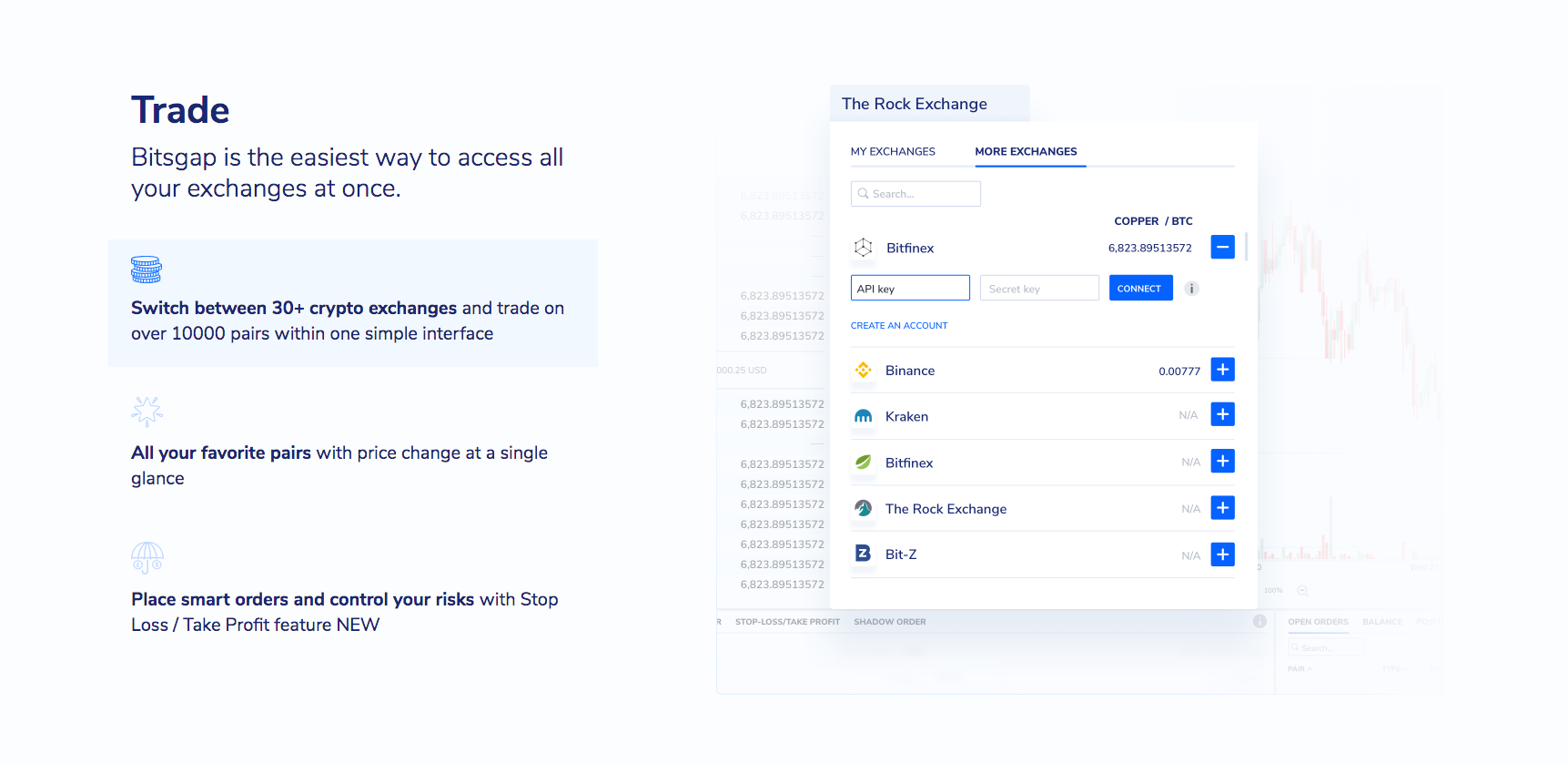Click the Secret key input field
1568x763 pixels.
[x=1039, y=288]
